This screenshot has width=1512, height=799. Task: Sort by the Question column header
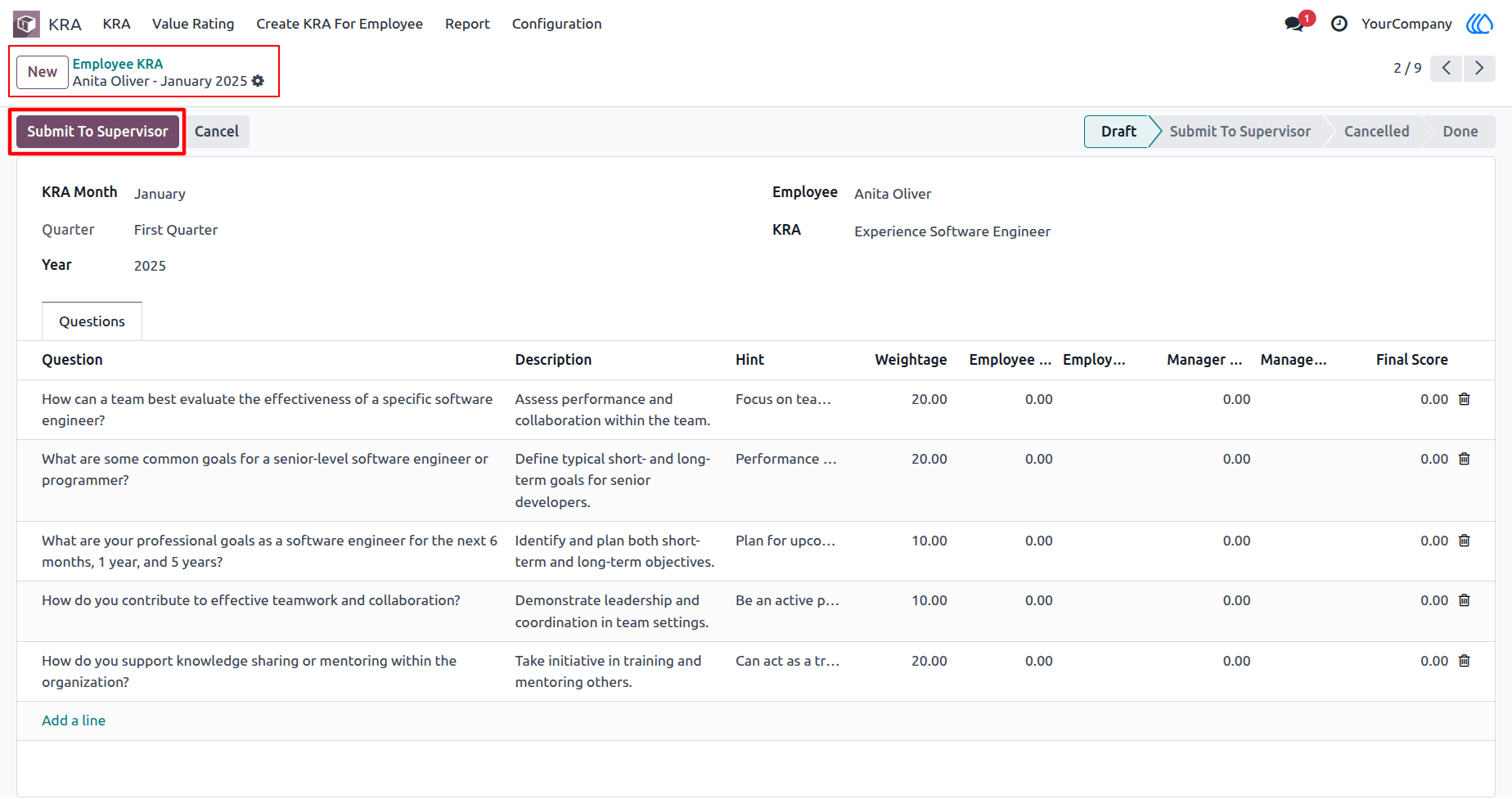(x=72, y=360)
